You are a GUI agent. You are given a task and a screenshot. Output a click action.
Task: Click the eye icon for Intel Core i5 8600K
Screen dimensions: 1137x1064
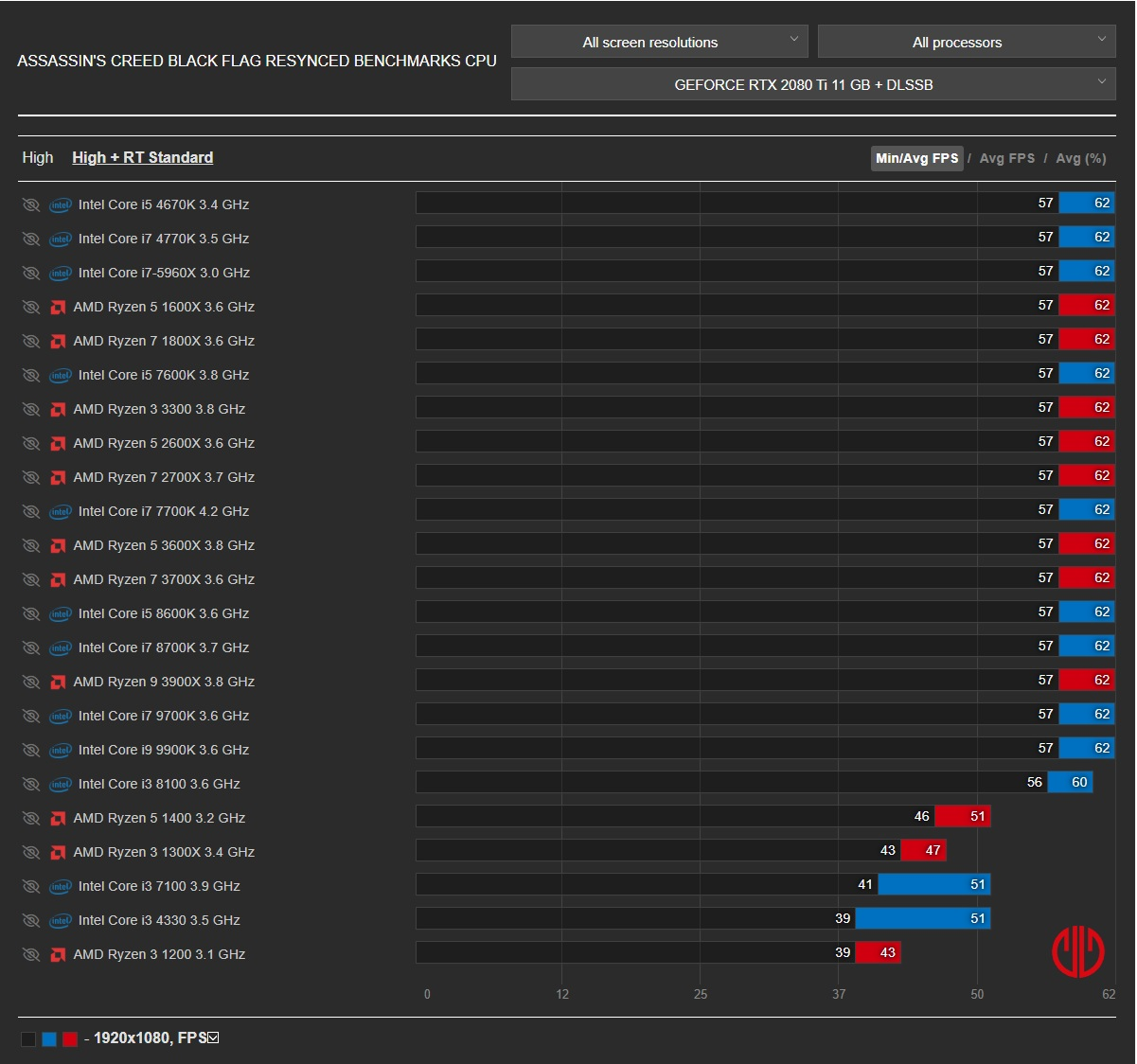pos(30,614)
